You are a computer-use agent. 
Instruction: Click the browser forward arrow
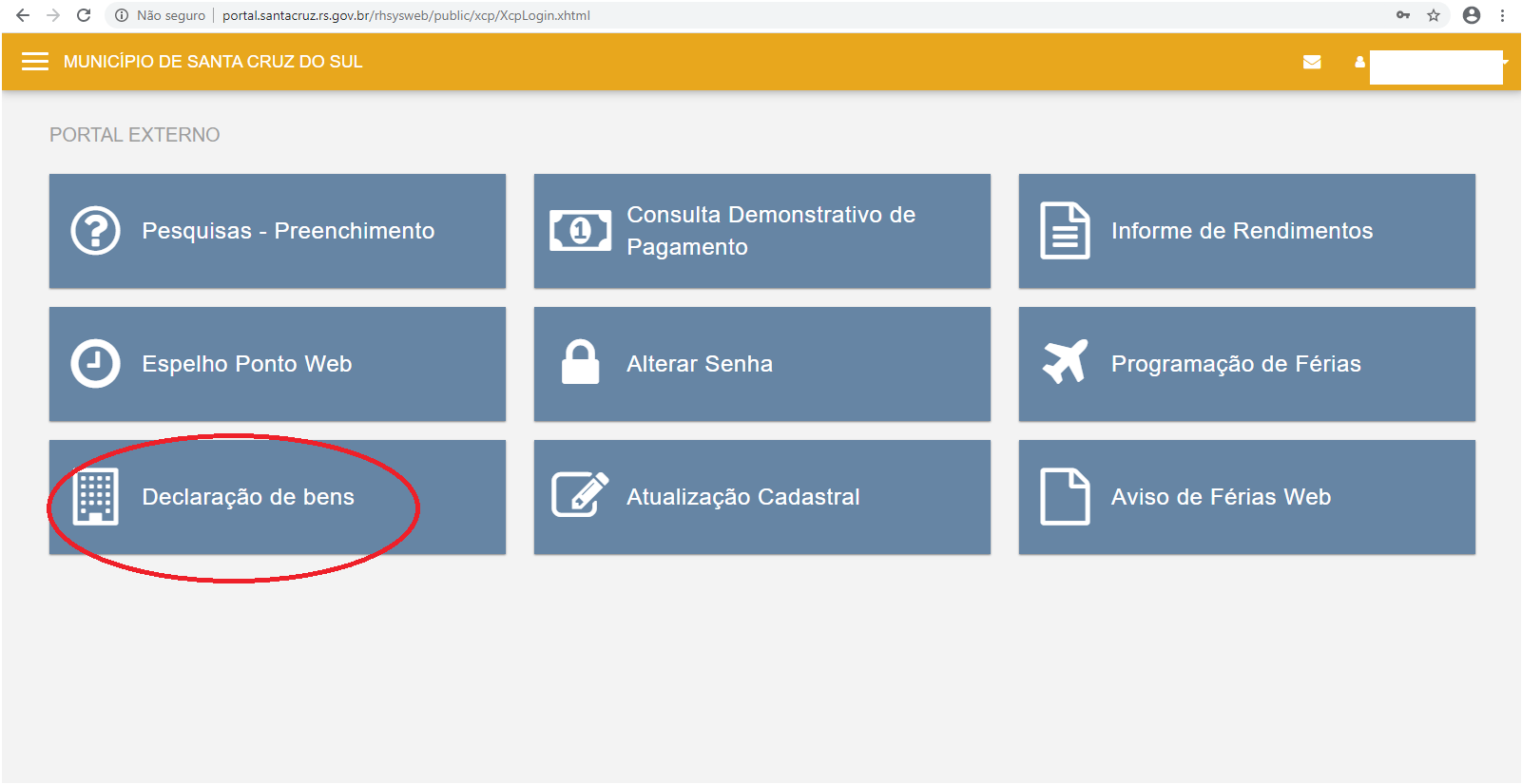53,15
